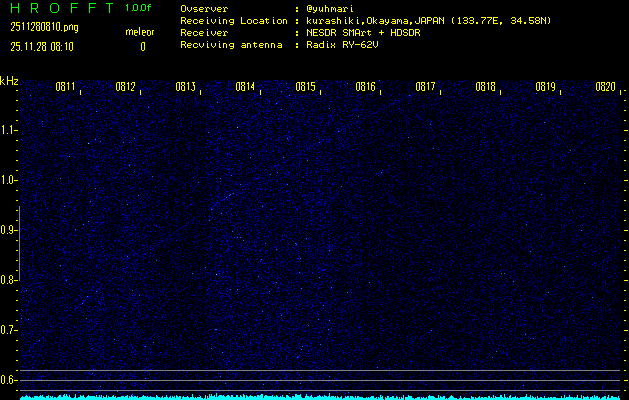629x400 pixels.
Task: Click the 0815 time marker
Action: tap(306, 88)
